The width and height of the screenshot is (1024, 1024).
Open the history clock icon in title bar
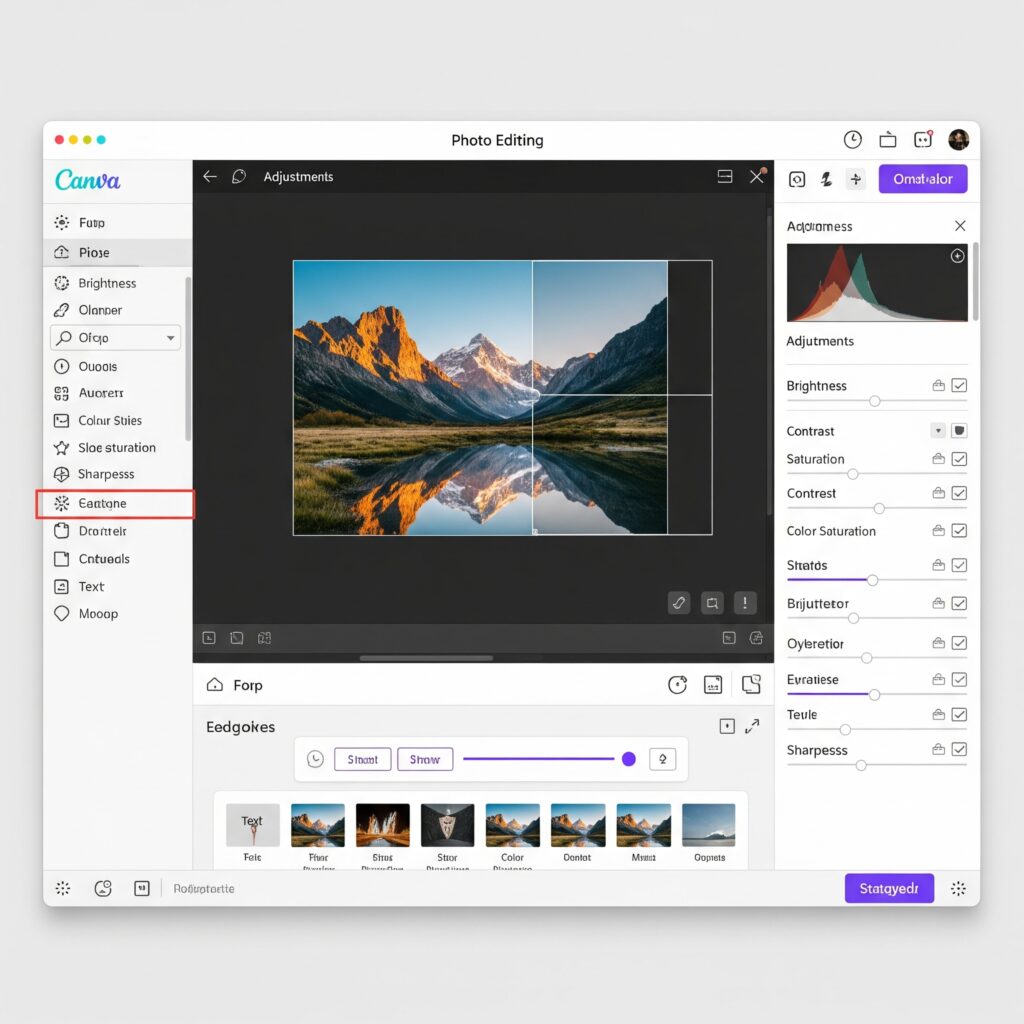pos(852,140)
